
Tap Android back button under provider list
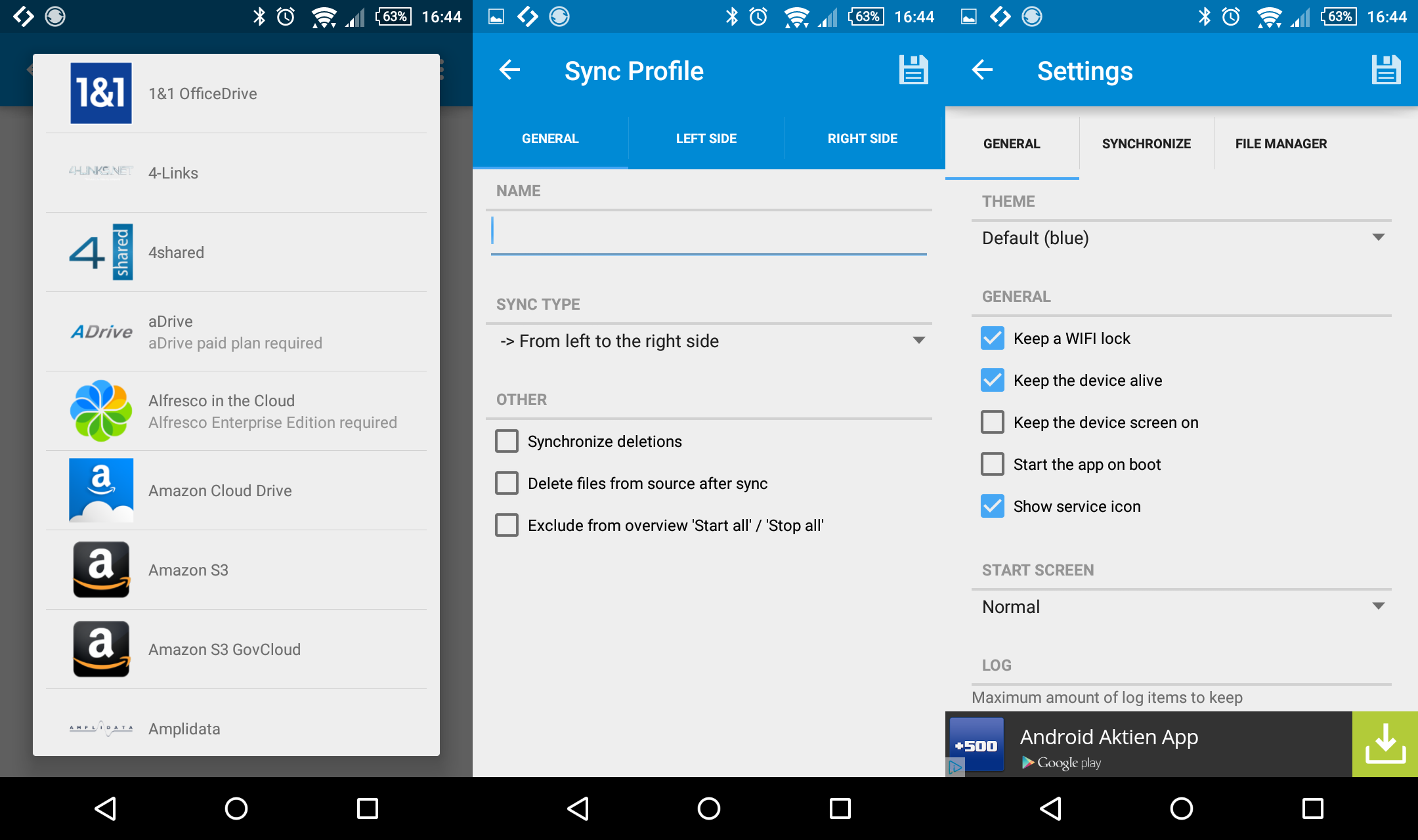[105, 808]
